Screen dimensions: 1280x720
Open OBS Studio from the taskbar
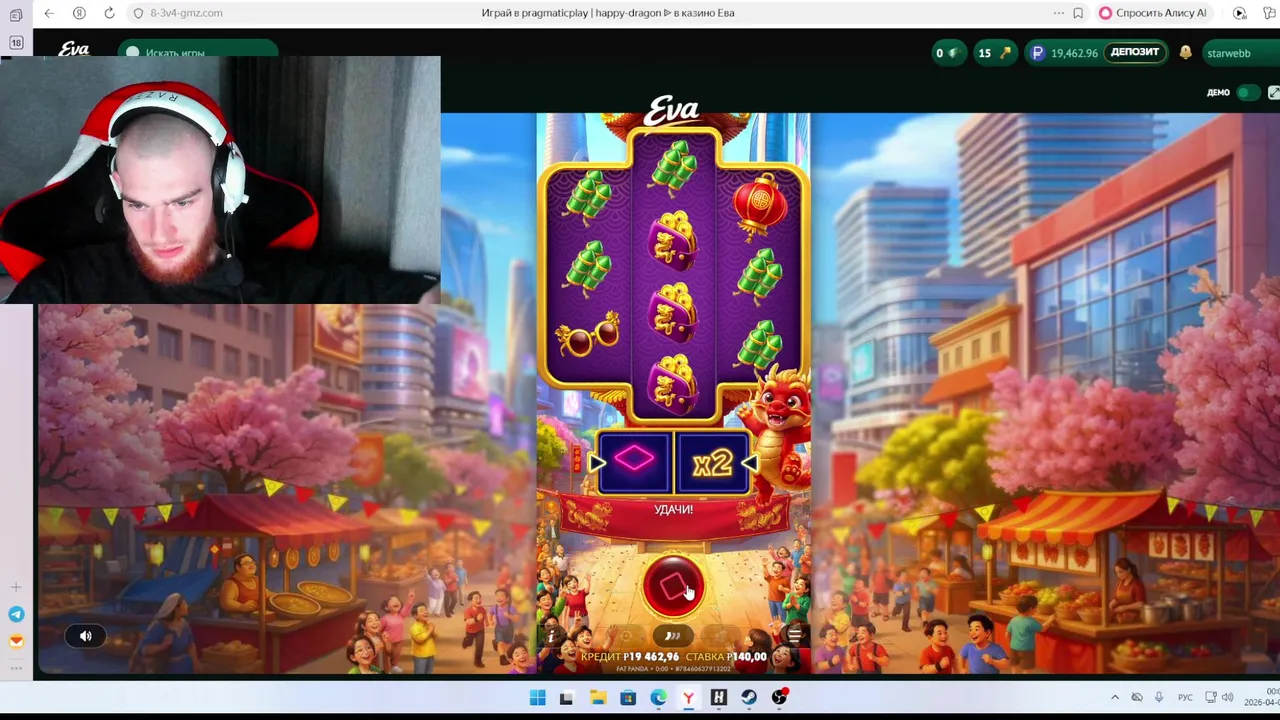click(780, 697)
